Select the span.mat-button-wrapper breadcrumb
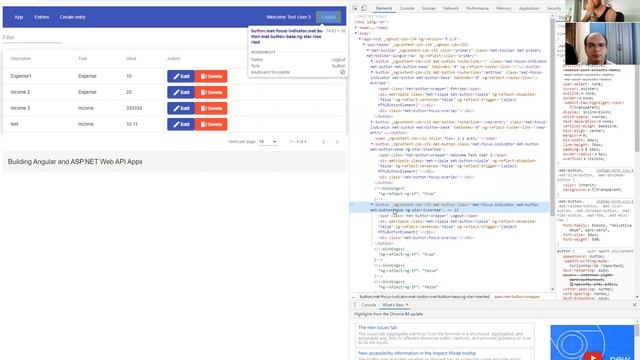The width and height of the screenshot is (640, 360). (517, 297)
